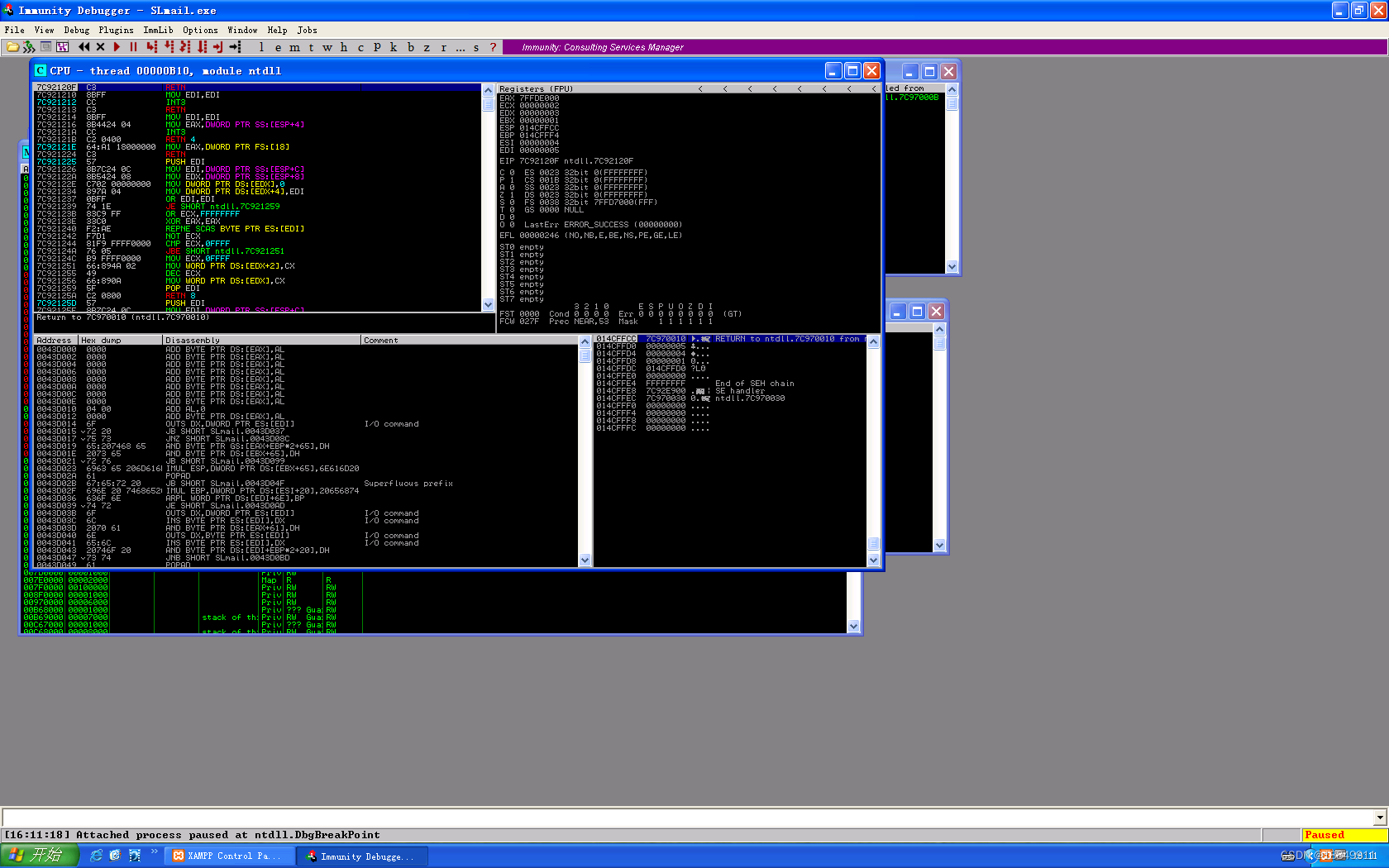Close the debugged program with X icon
This screenshot has width=1389, height=868.
point(100,47)
